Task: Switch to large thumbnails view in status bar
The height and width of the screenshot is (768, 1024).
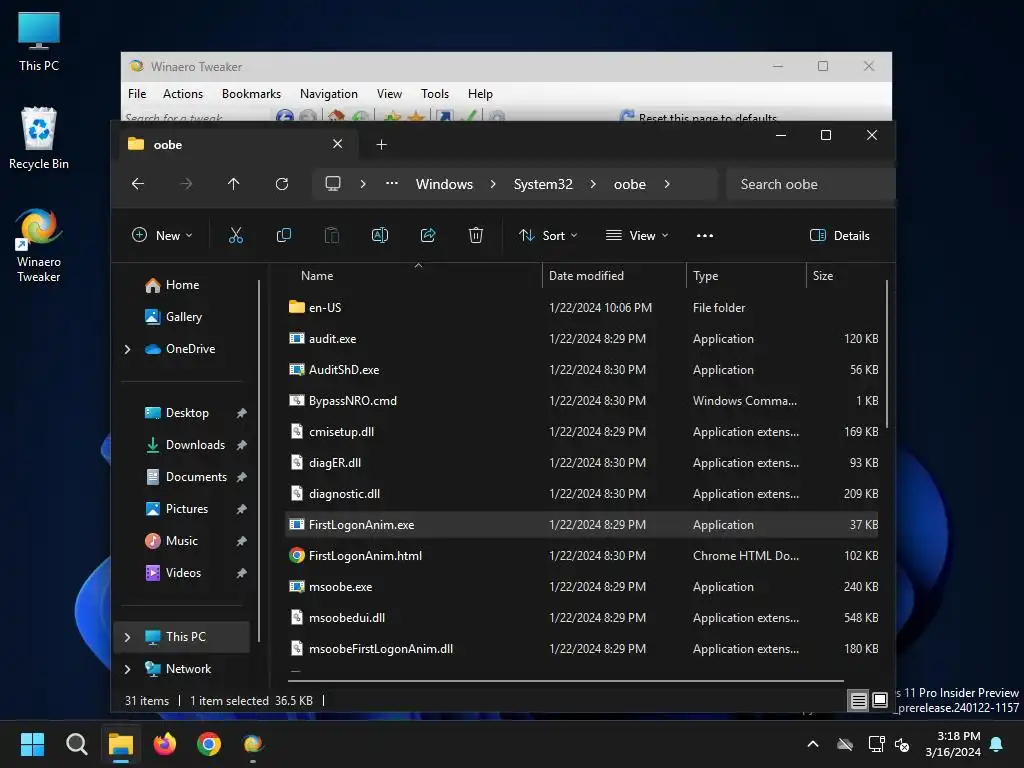Action: coord(880,701)
